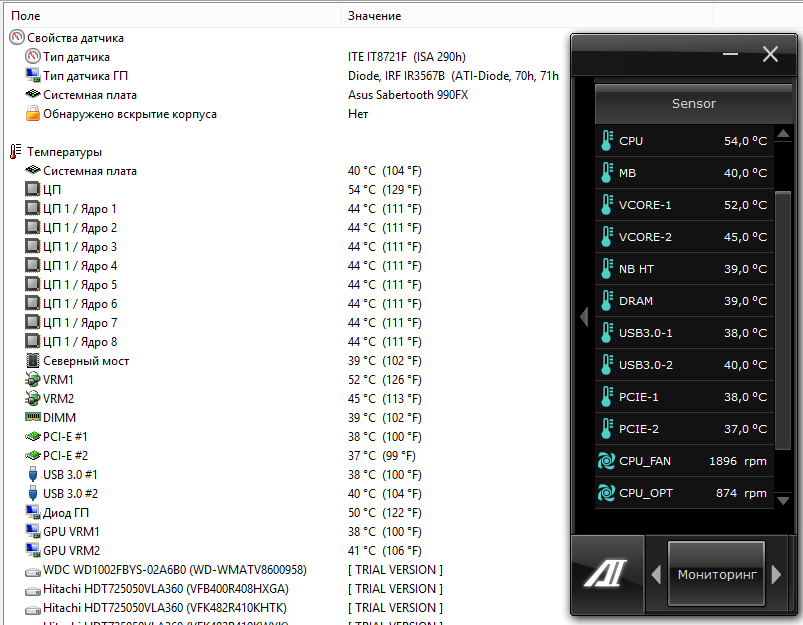Click the ЦП 1 / Ядро 1 chip icon
The width and height of the screenshot is (803, 625).
coord(32,208)
